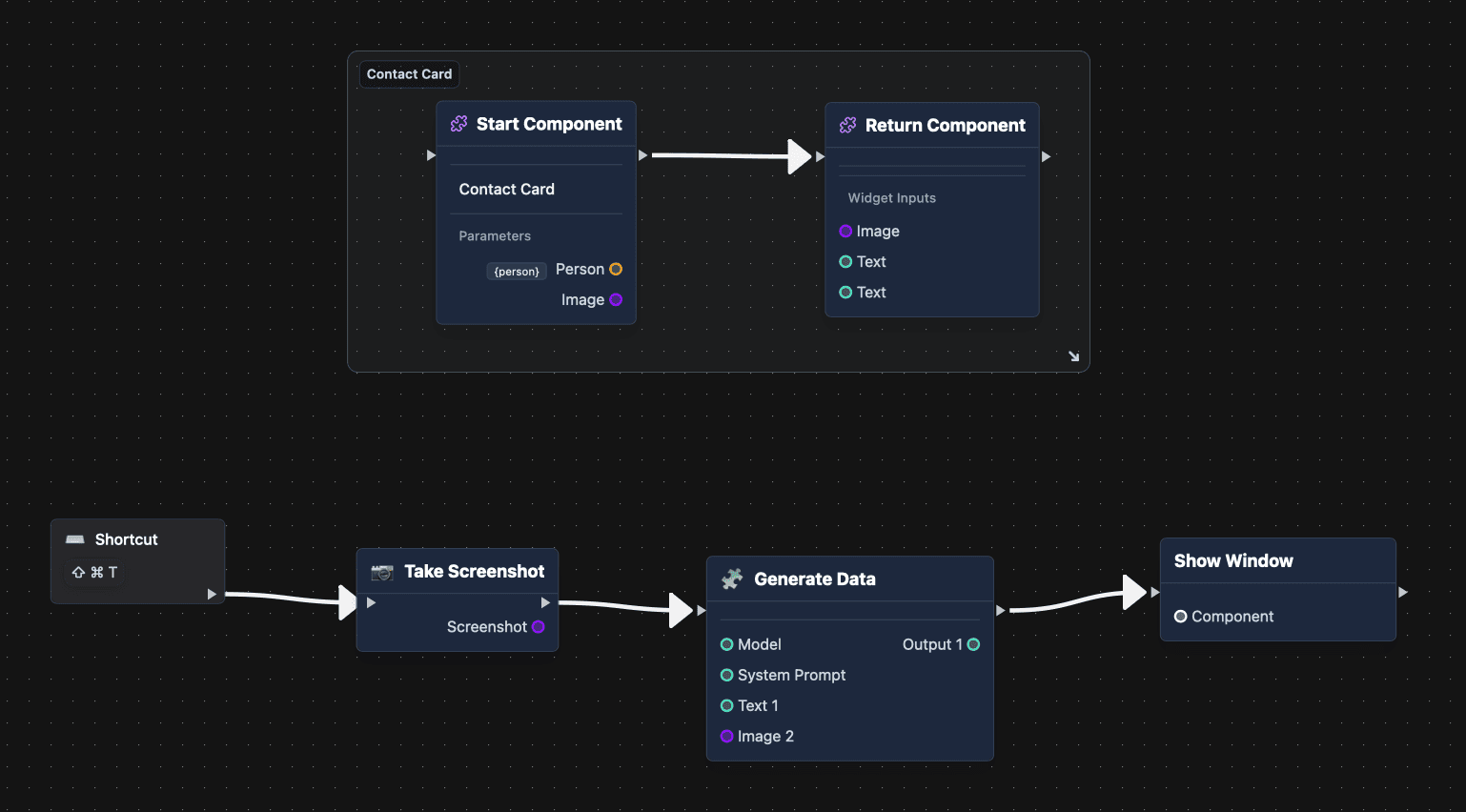Click the Generate Data execution output arrow
1466x812 pixels.
[x=1000, y=610]
